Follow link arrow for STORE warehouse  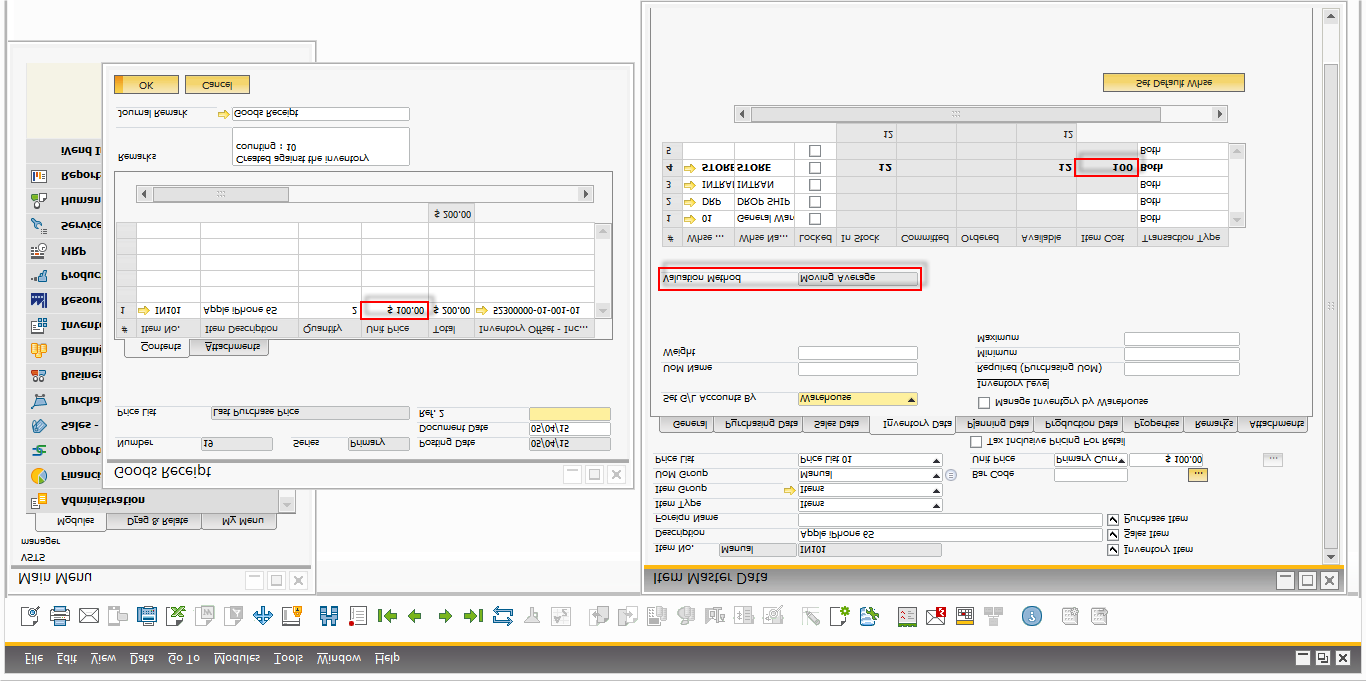(690, 167)
